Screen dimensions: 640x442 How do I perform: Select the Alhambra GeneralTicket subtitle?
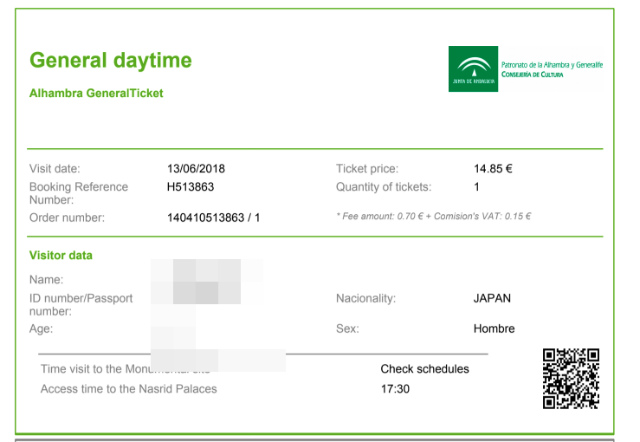pos(96,93)
